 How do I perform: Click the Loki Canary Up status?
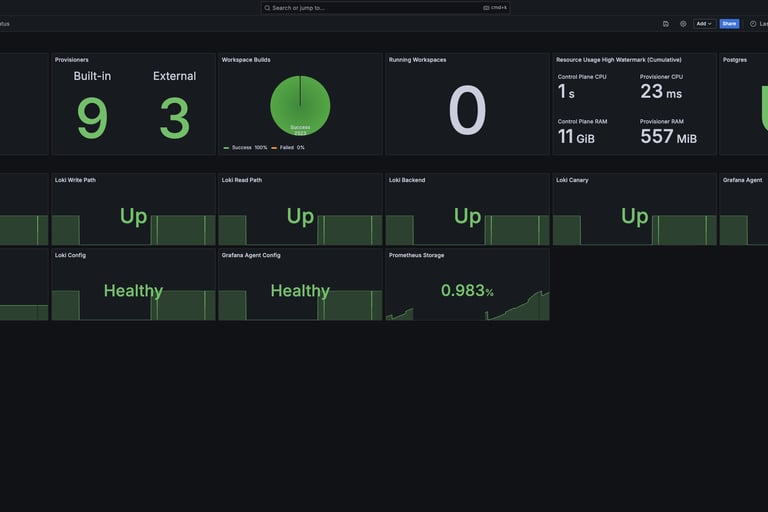(634, 216)
